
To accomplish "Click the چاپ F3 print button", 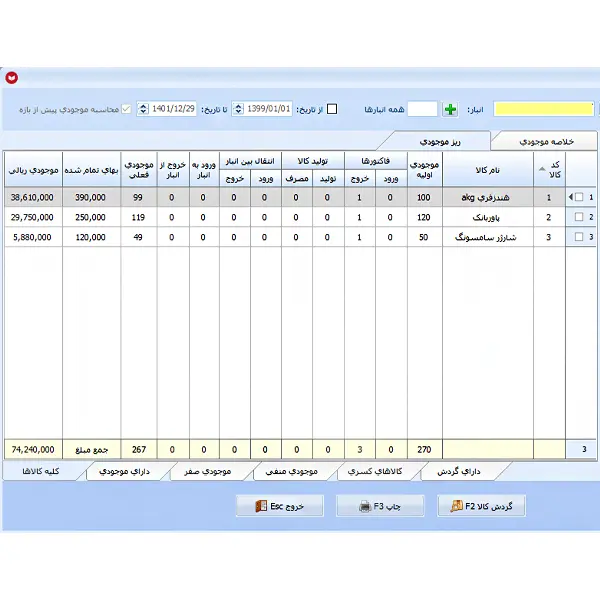I will [380, 506].
